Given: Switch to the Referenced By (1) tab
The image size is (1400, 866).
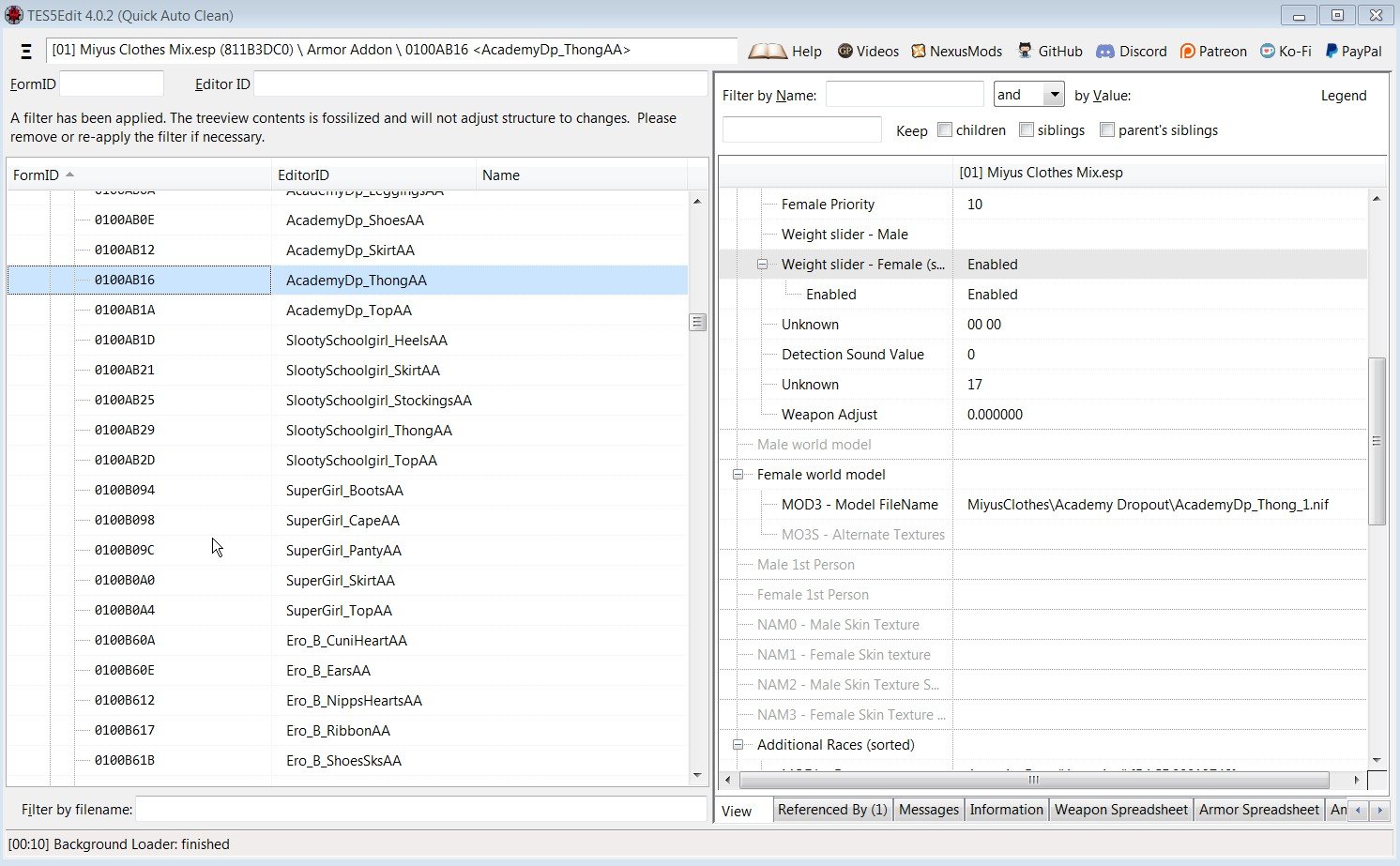Looking at the screenshot, I should click(831, 810).
